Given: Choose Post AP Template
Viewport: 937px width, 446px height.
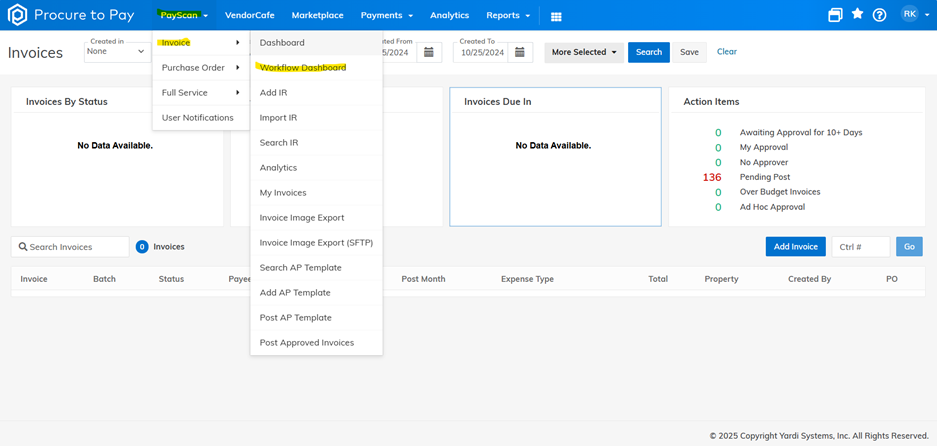Looking at the screenshot, I should pos(316,317).
